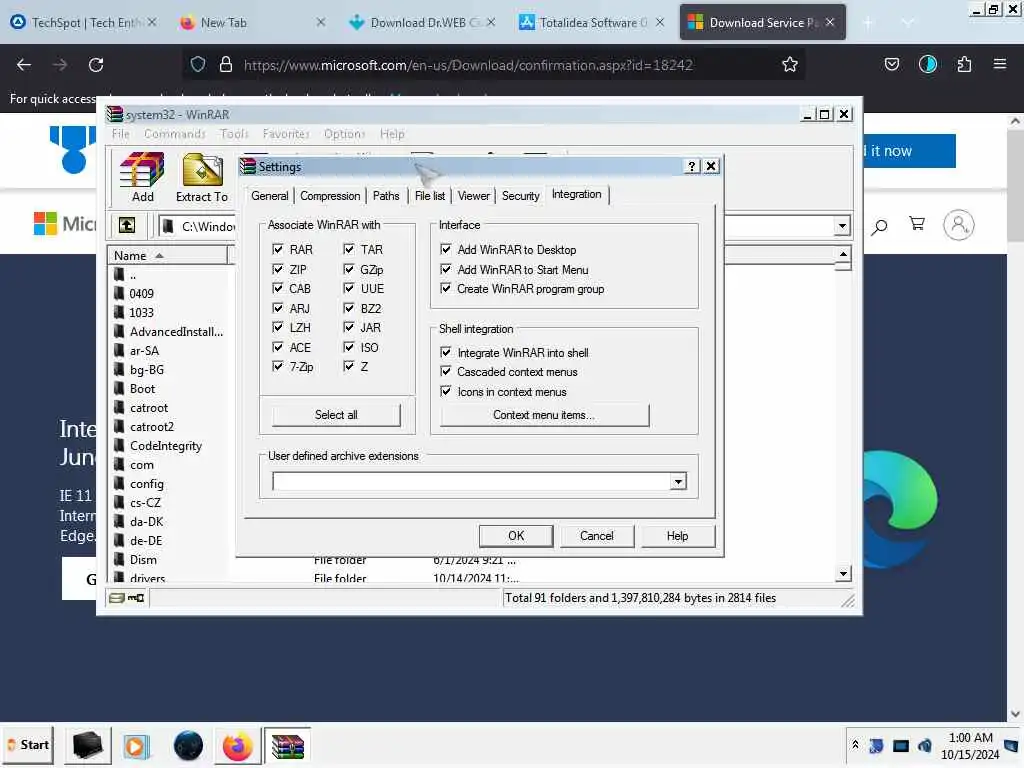Click the WinRAR taskbar icon
1024x768 pixels.
(288, 746)
